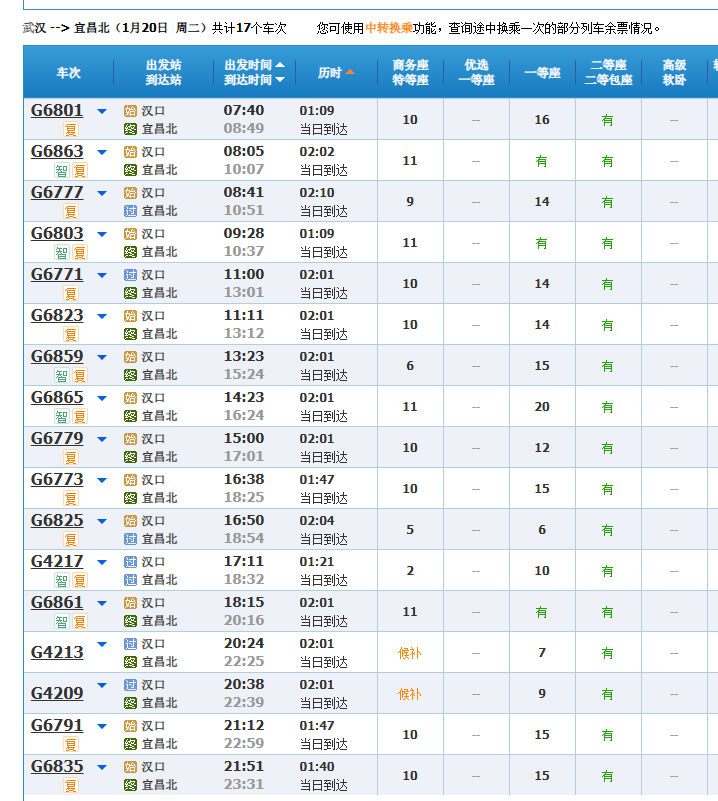Click the 始 origin icon on G6777 row
Screen dimensions: 718x801
click(130, 193)
